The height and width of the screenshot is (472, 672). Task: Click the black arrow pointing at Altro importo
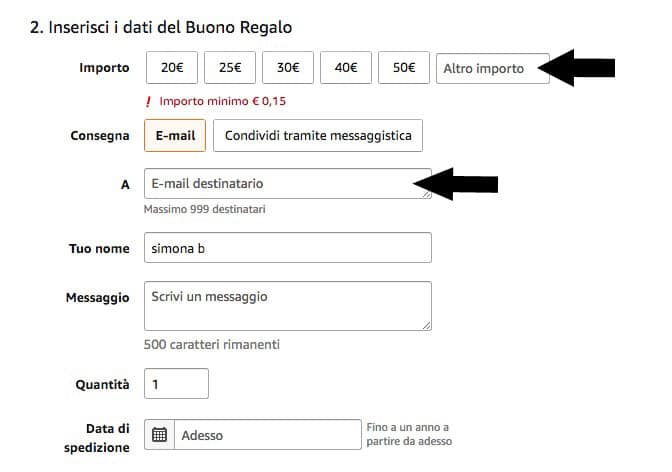[x=577, y=68]
